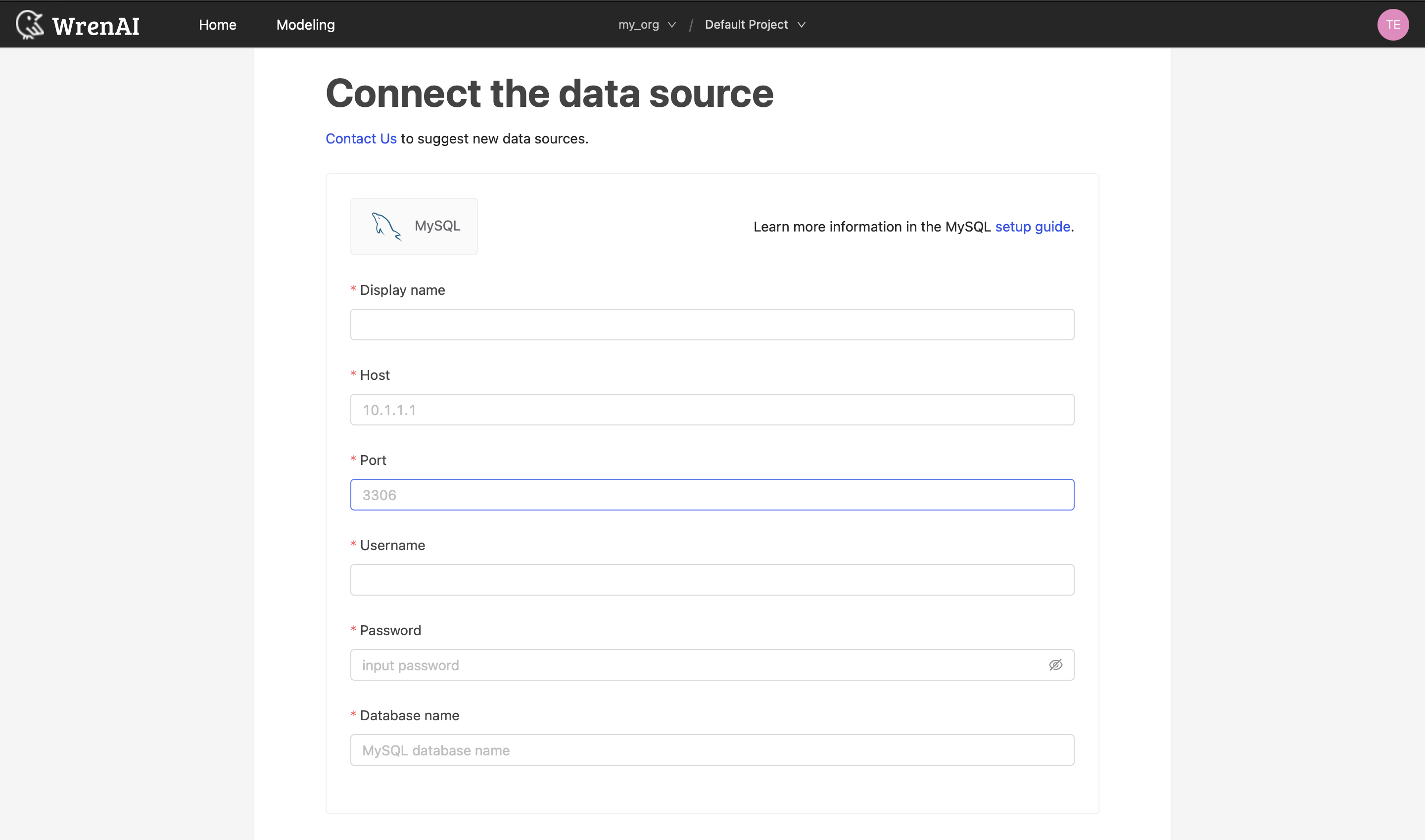Focus the Host input field
Viewport: 1425px width, 840px height.
tap(712, 410)
